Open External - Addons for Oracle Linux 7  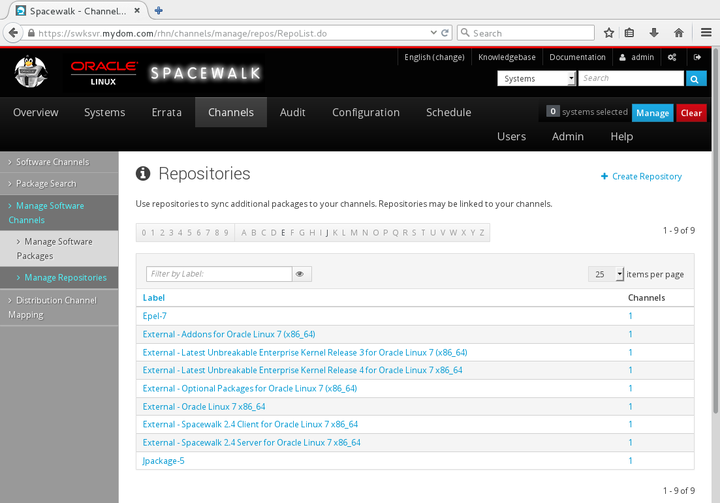(229, 334)
